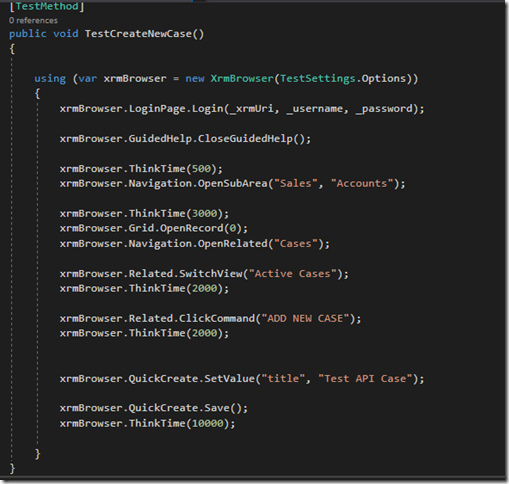Viewport: 509px width, 484px height.
Task: Click the "Sales" string literal
Action: pos(295,184)
